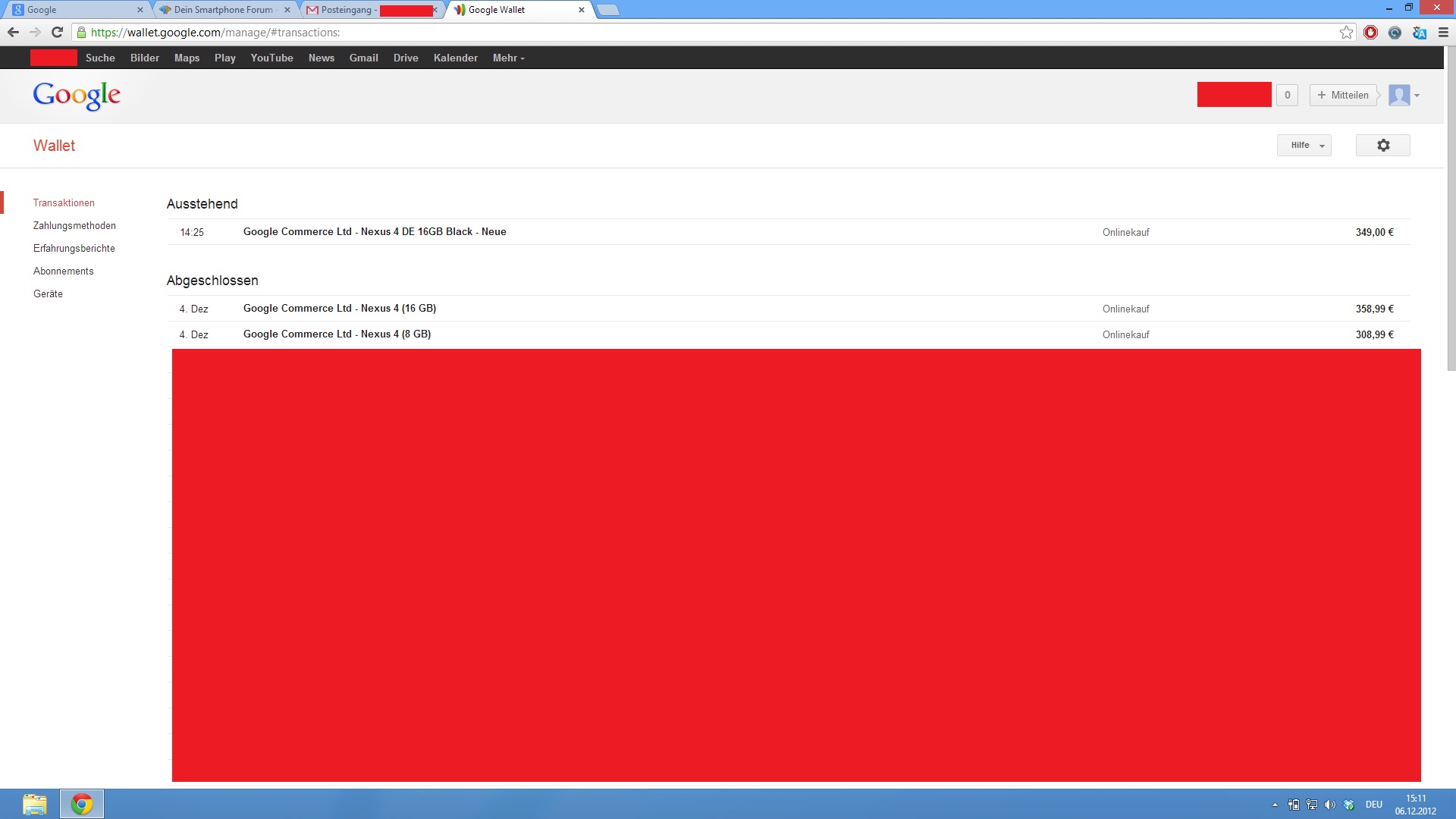The height and width of the screenshot is (819, 1456).
Task: Open the Nexus 4 (16 GB) transaction
Action: pos(789,309)
